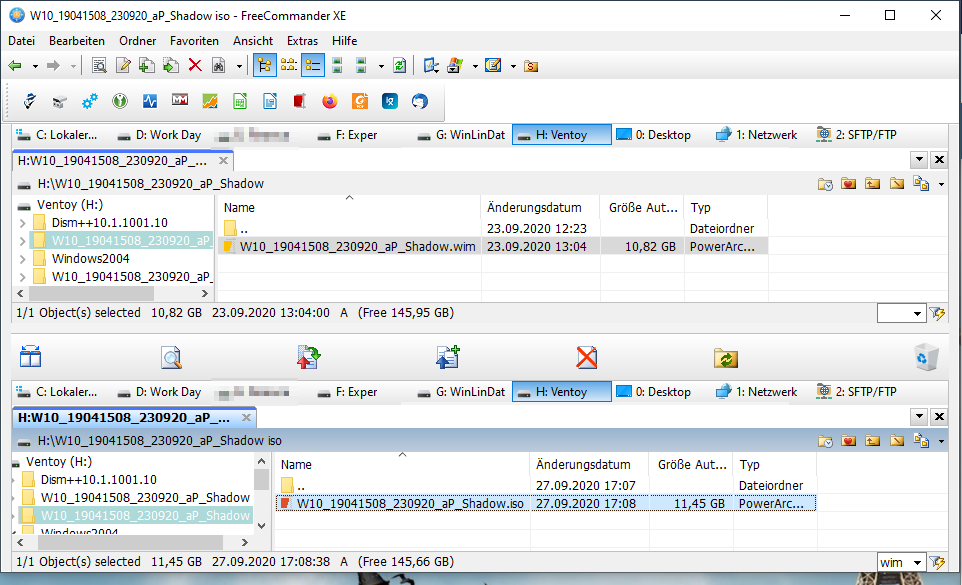The height and width of the screenshot is (585, 962).
Task: Open the green key password manager icon
Action: (120, 101)
